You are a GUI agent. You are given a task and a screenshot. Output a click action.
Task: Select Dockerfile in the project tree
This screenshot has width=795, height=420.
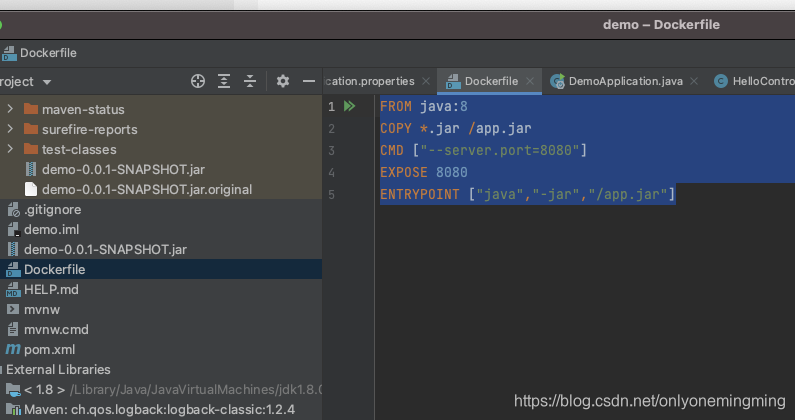coord(161,269)
